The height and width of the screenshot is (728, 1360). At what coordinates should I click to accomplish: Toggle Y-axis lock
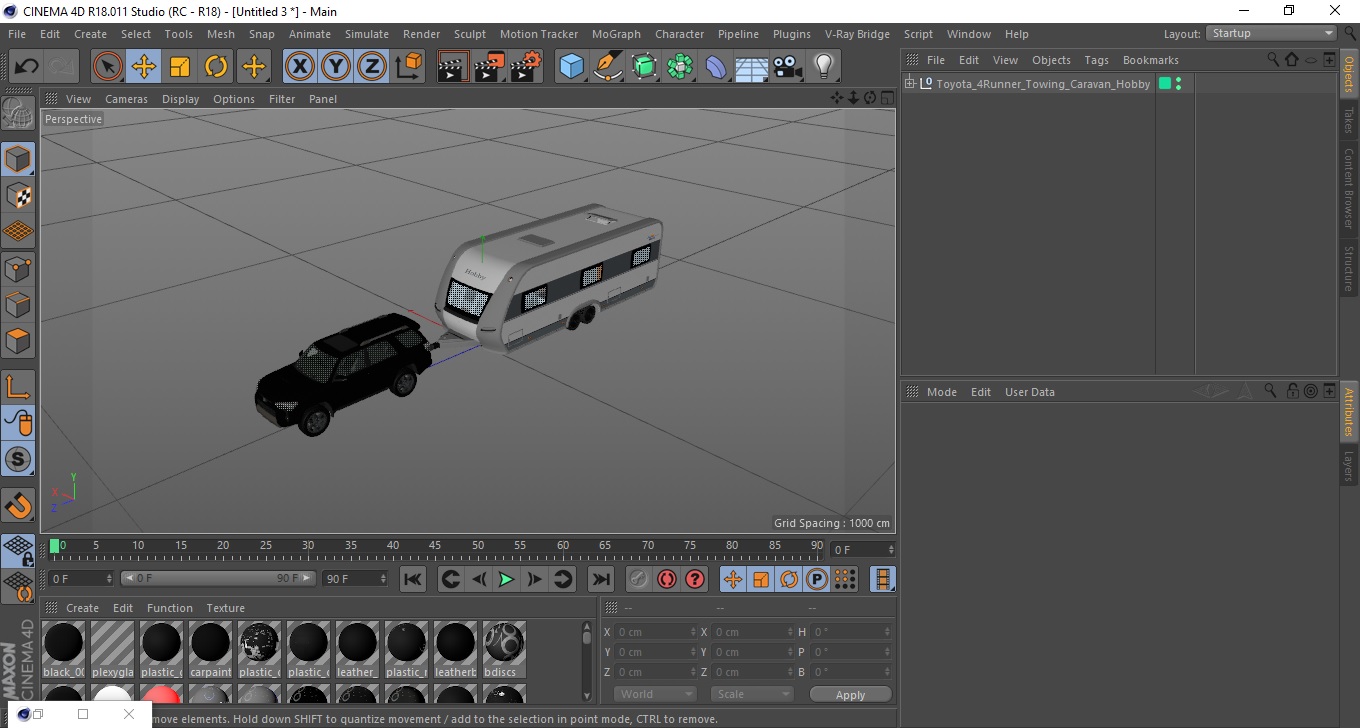coord(336,67)
